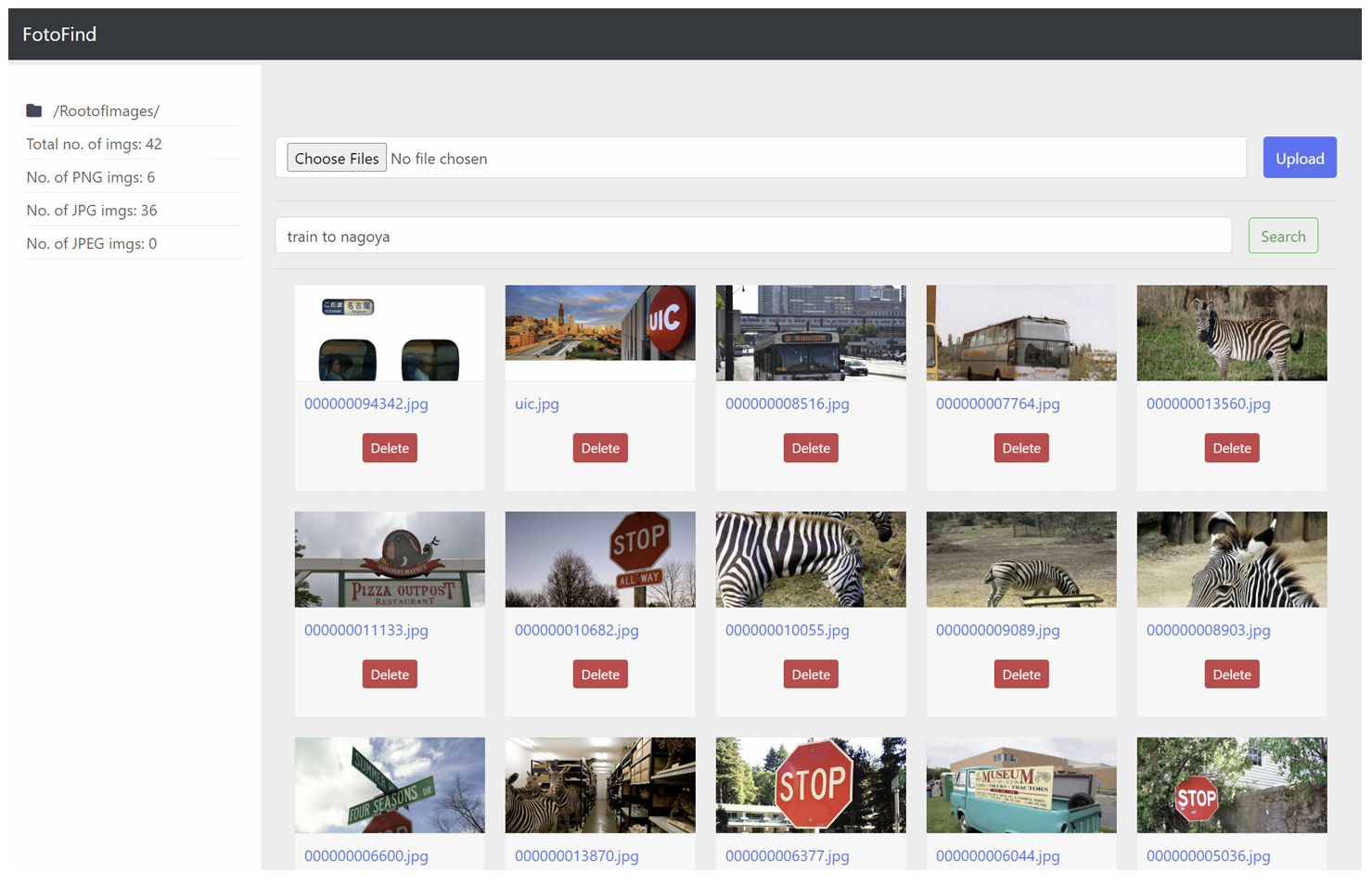The width and height of the screenshot is (1372, 886).
Task: Open the UIC skyline thumbnail
Action: click(600, 323)
